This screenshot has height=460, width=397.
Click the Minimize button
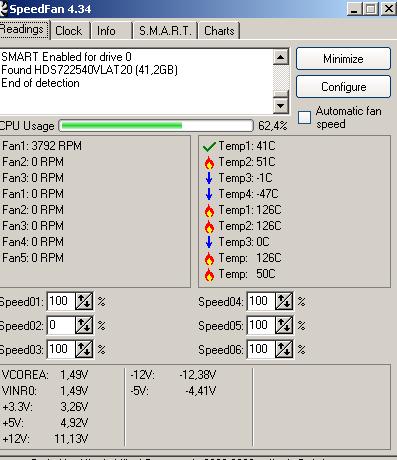(x=343, y=59)
